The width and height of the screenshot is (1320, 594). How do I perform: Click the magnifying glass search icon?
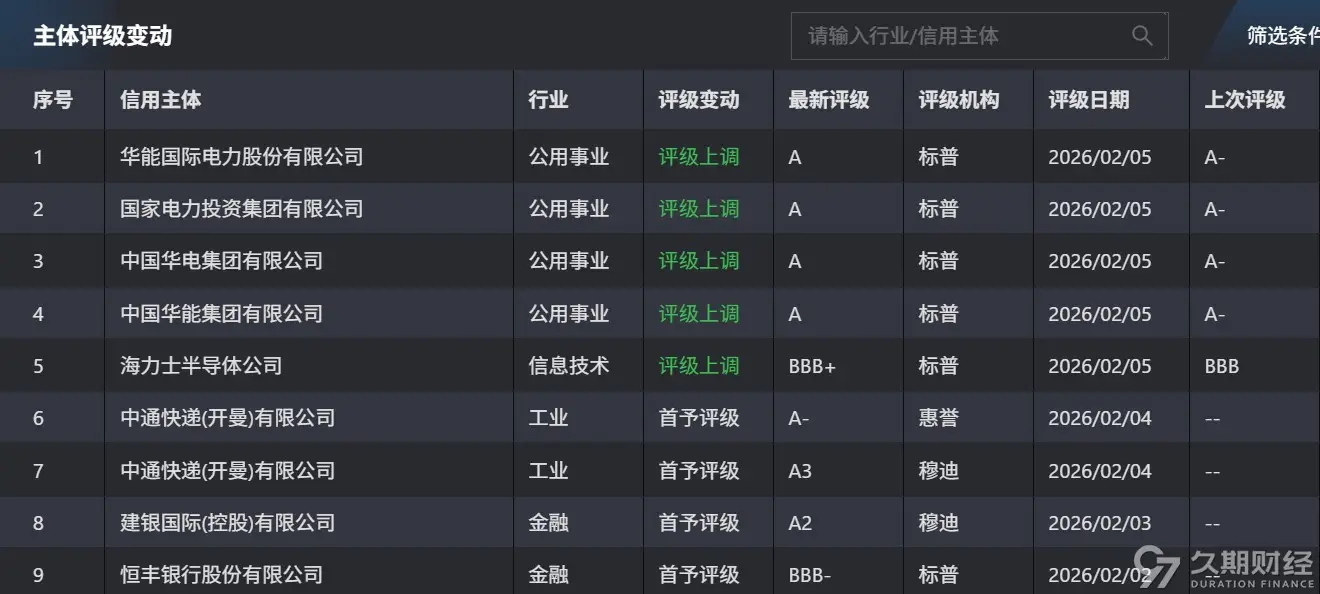click(1141, 36)
